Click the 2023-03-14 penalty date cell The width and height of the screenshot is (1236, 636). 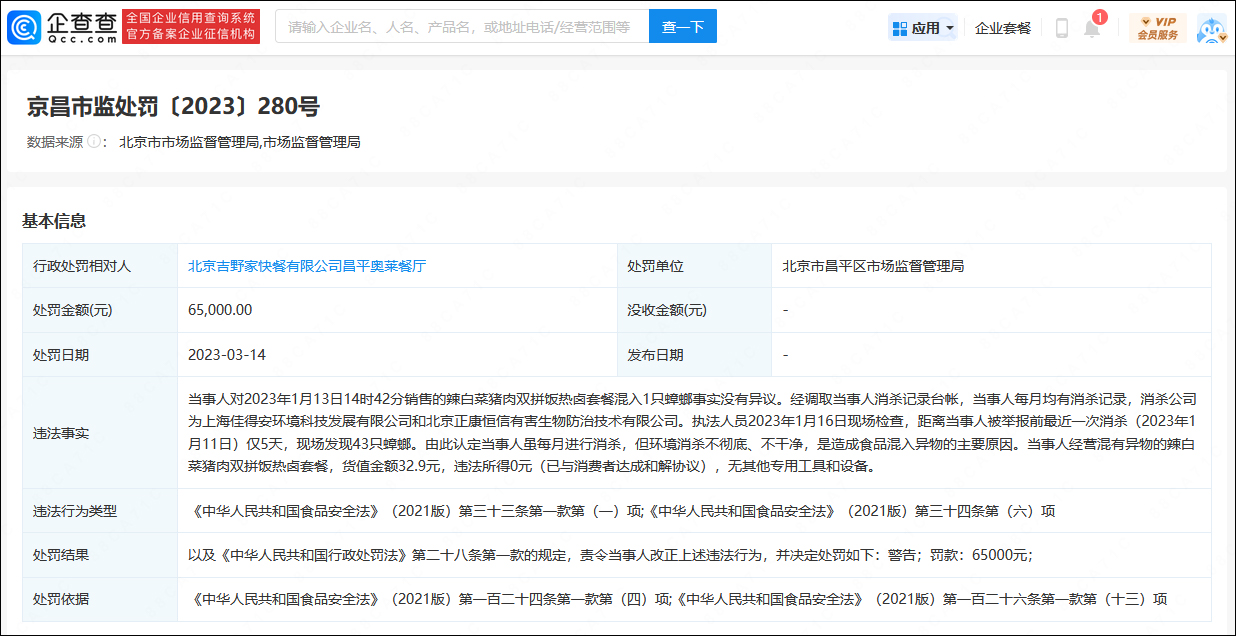[227, 355]
